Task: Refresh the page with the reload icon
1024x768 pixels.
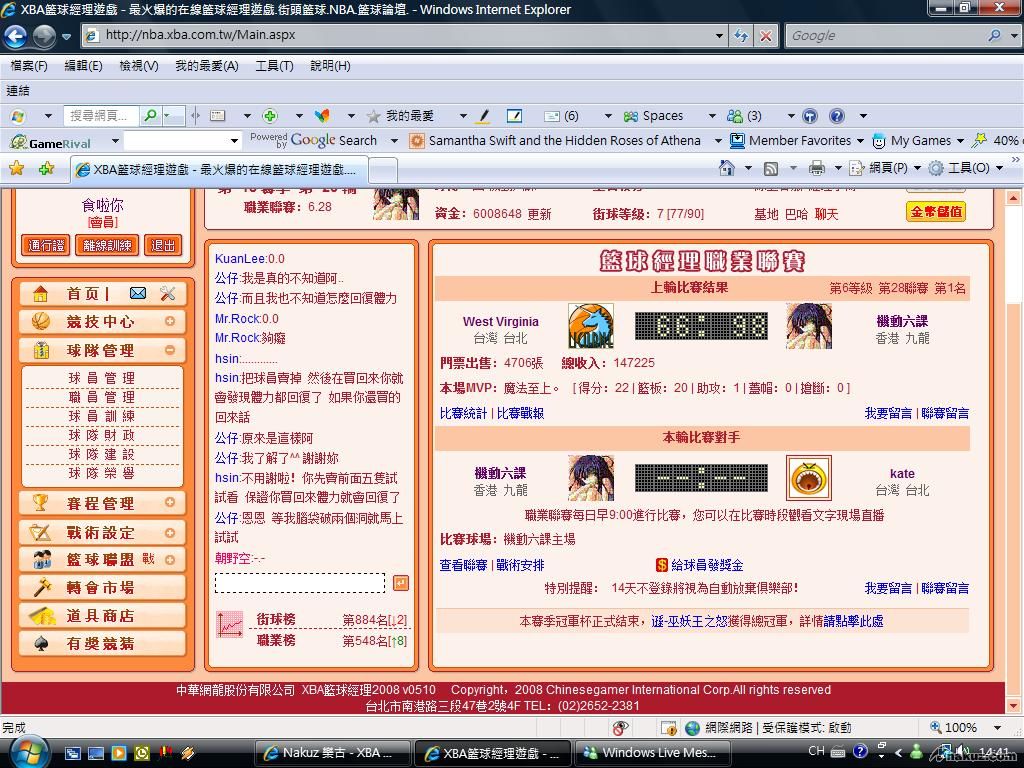Action: click(741, 35)
